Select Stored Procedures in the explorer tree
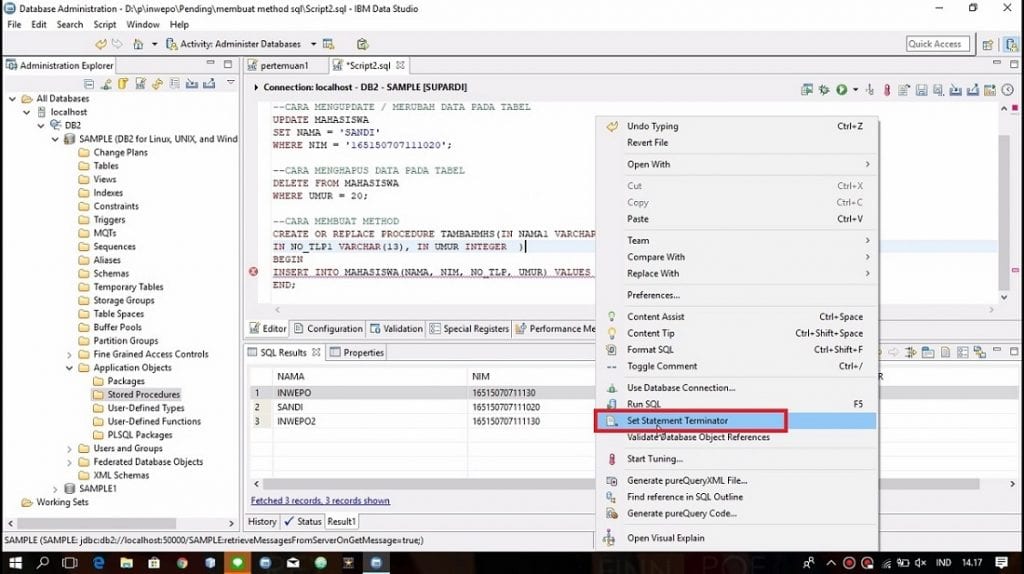Screen dimensions: 1024x574 [143, 395]
